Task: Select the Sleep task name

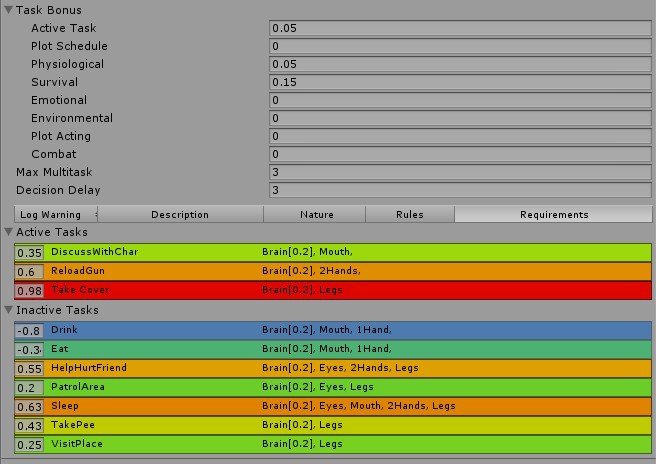Action: click(x=65, y=405)
